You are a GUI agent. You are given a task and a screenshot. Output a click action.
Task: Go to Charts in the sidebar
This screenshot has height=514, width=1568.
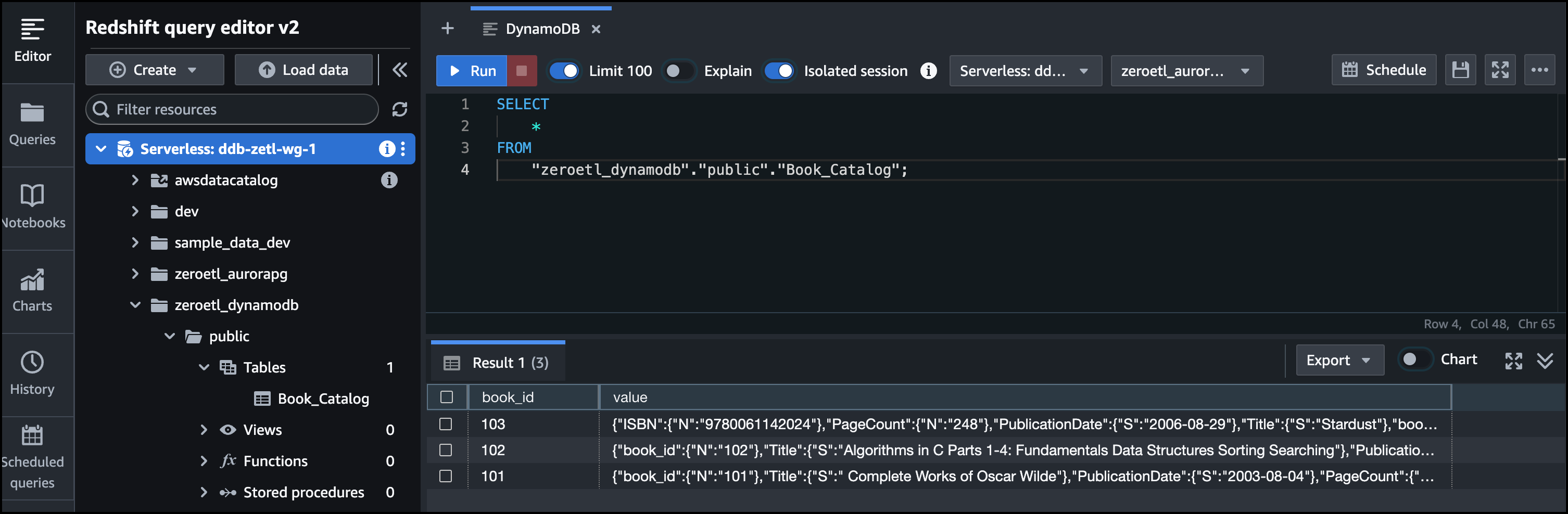(x=32, y=290)
